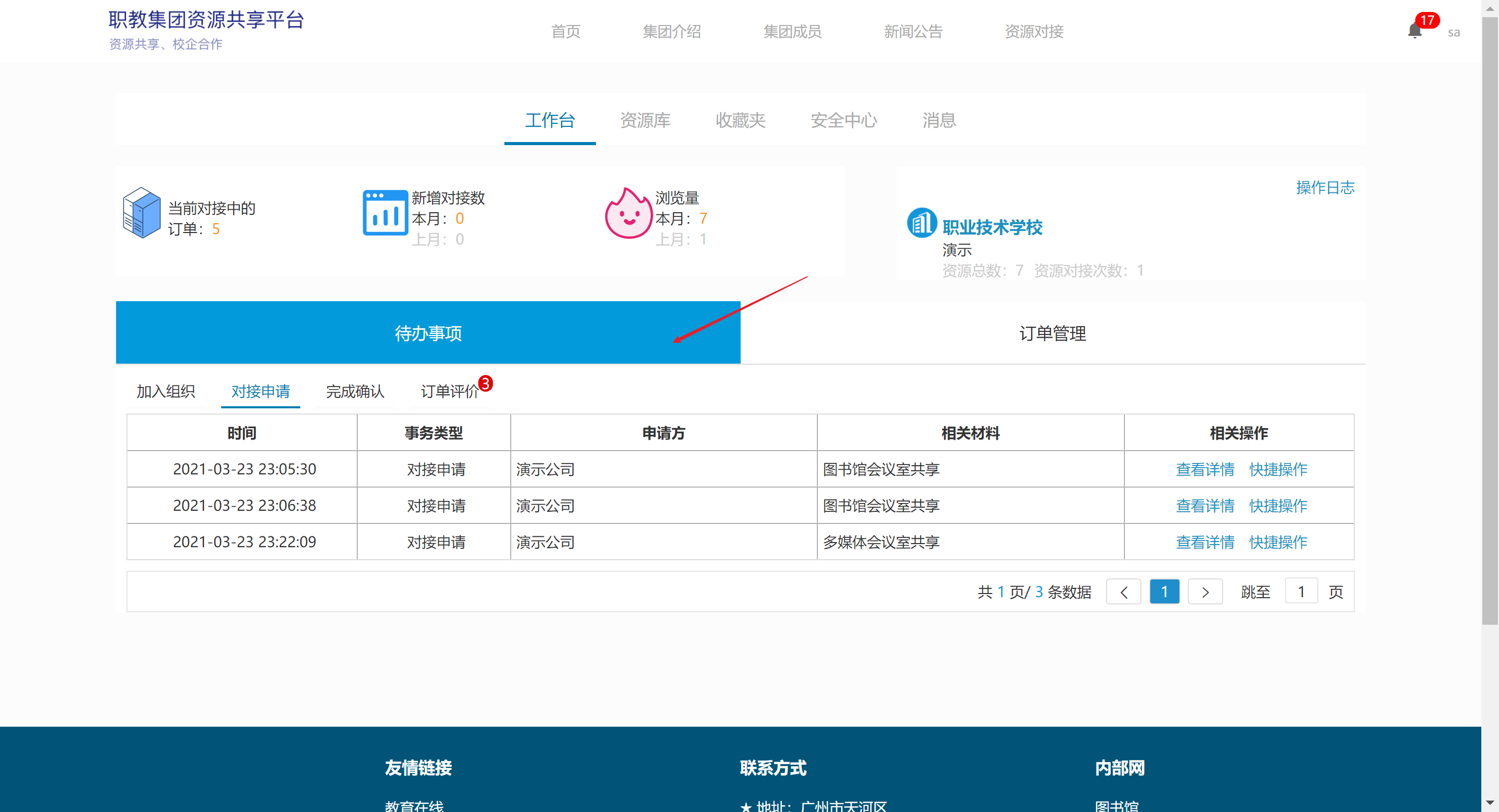1499x812 pixels.
Task: Click the blue bar chart icon
Action: pos(385,213)
